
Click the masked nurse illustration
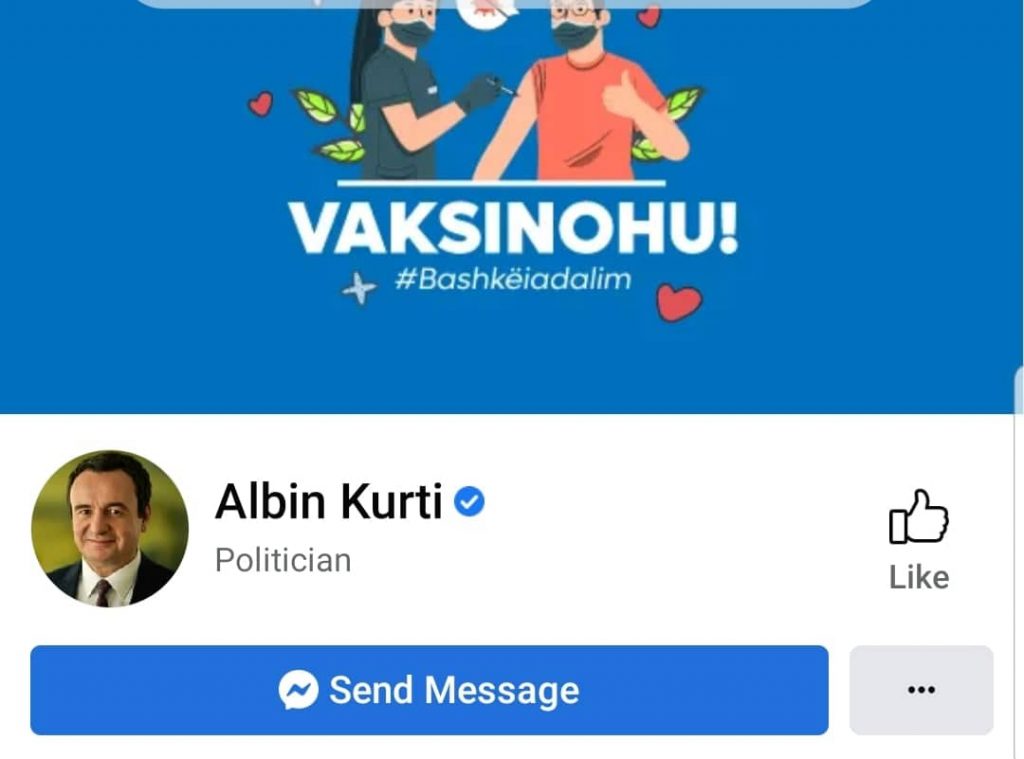pyautogui.click(x=411, y=91)
